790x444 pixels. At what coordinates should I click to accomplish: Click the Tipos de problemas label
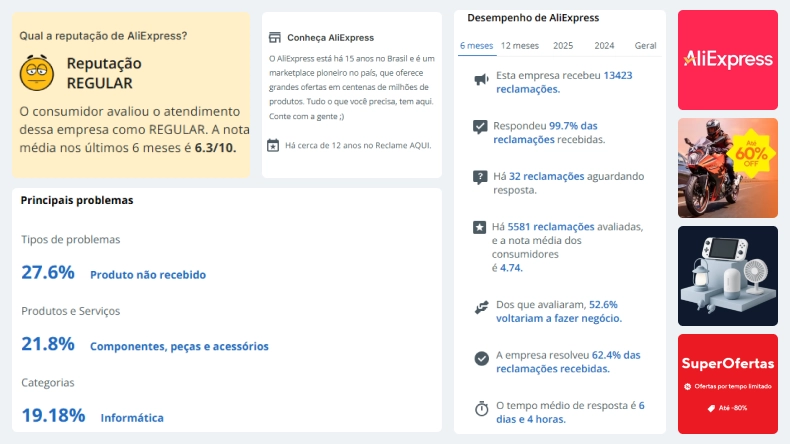point(71,239)
